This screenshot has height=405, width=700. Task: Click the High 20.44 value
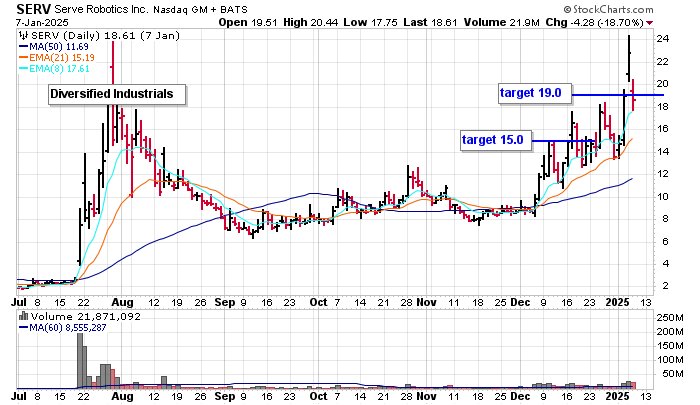click(311, 22)
